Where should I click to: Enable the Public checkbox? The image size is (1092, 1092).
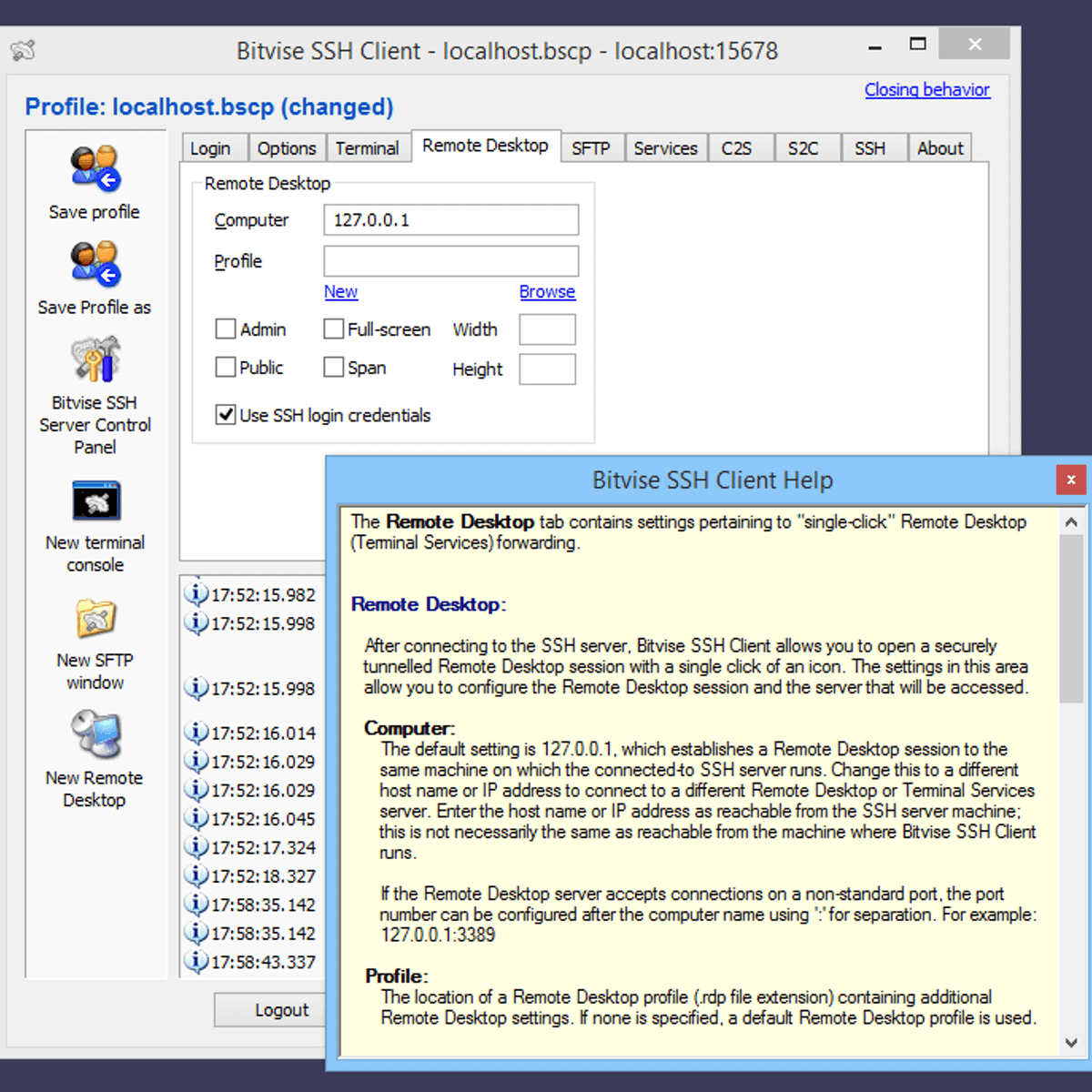click(x=225, y=367)
